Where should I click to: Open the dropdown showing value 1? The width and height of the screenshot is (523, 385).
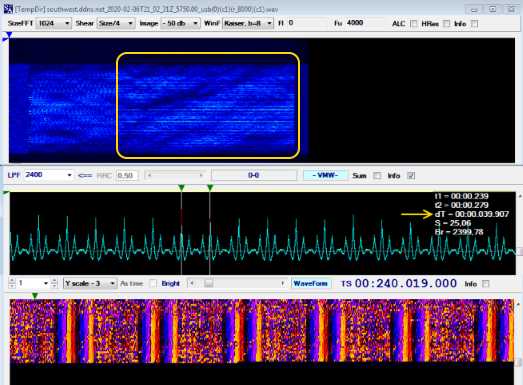pyautogui.click(x=33, y=284)
